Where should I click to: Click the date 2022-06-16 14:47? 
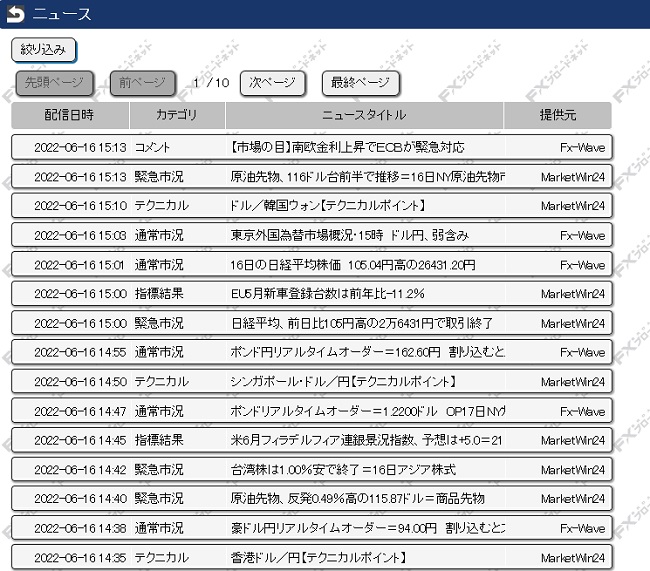click(80, 411)
